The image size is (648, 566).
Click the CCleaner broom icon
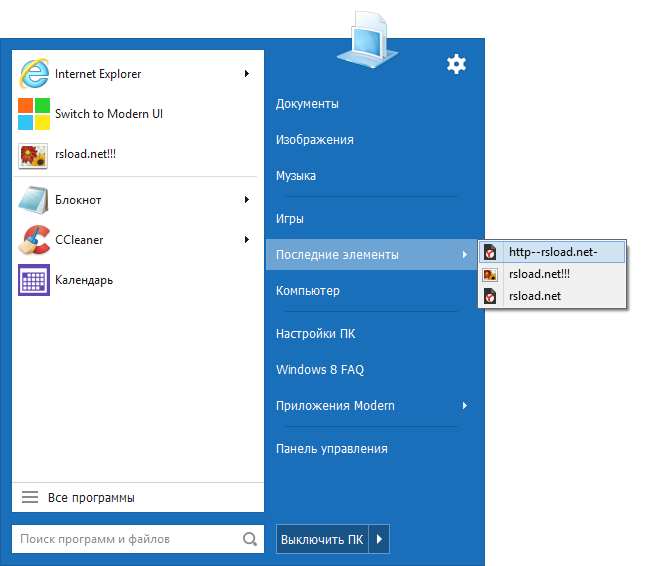coord(34,240)
